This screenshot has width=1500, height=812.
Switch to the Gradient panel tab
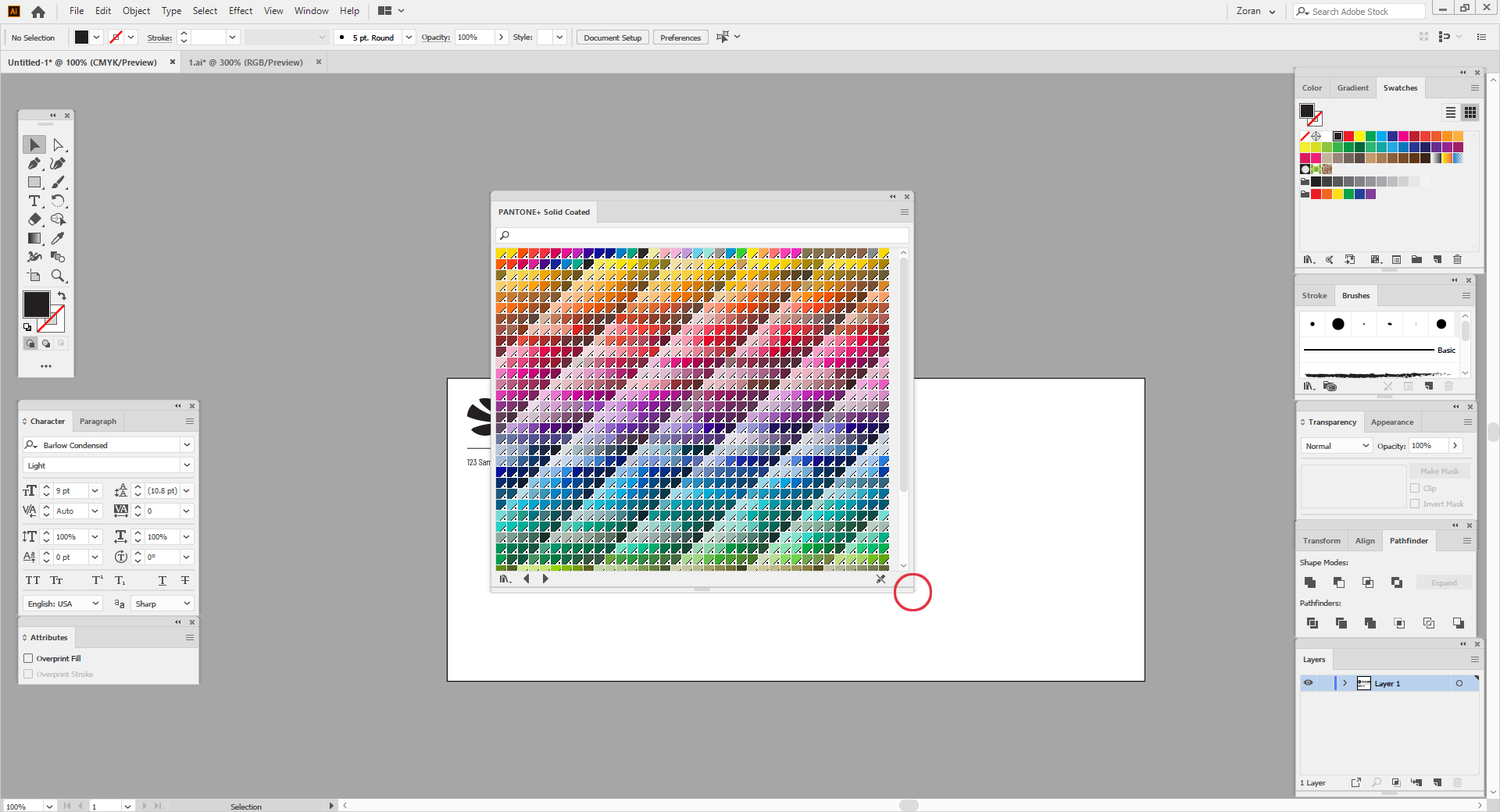coord(1352,88)
